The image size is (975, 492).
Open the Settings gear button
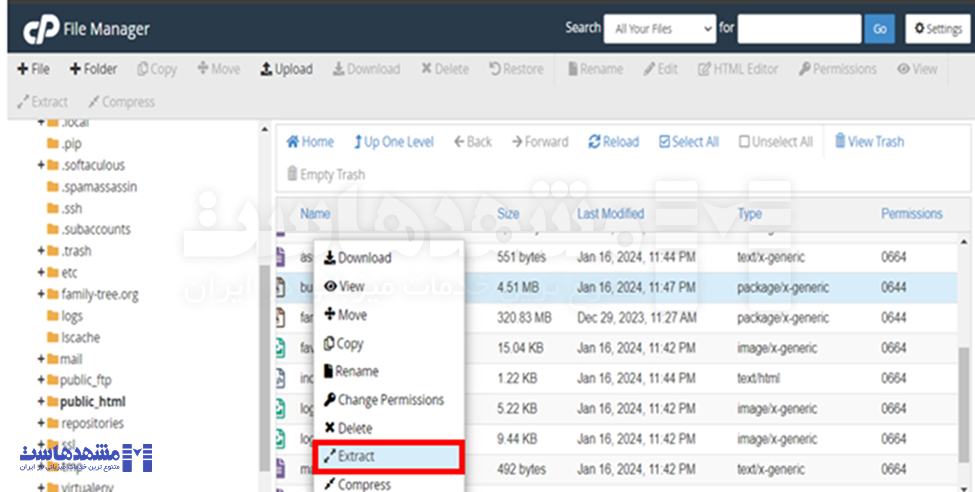[938, 29]
